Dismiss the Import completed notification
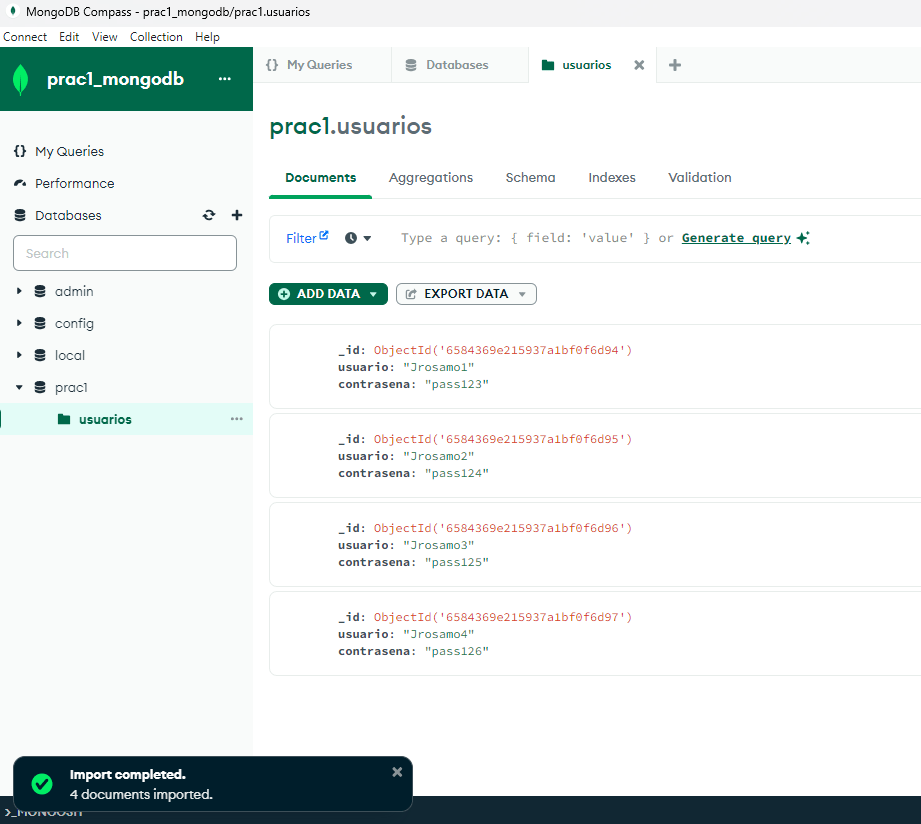This screenshot has width=921, height=824. pos(397,772)
